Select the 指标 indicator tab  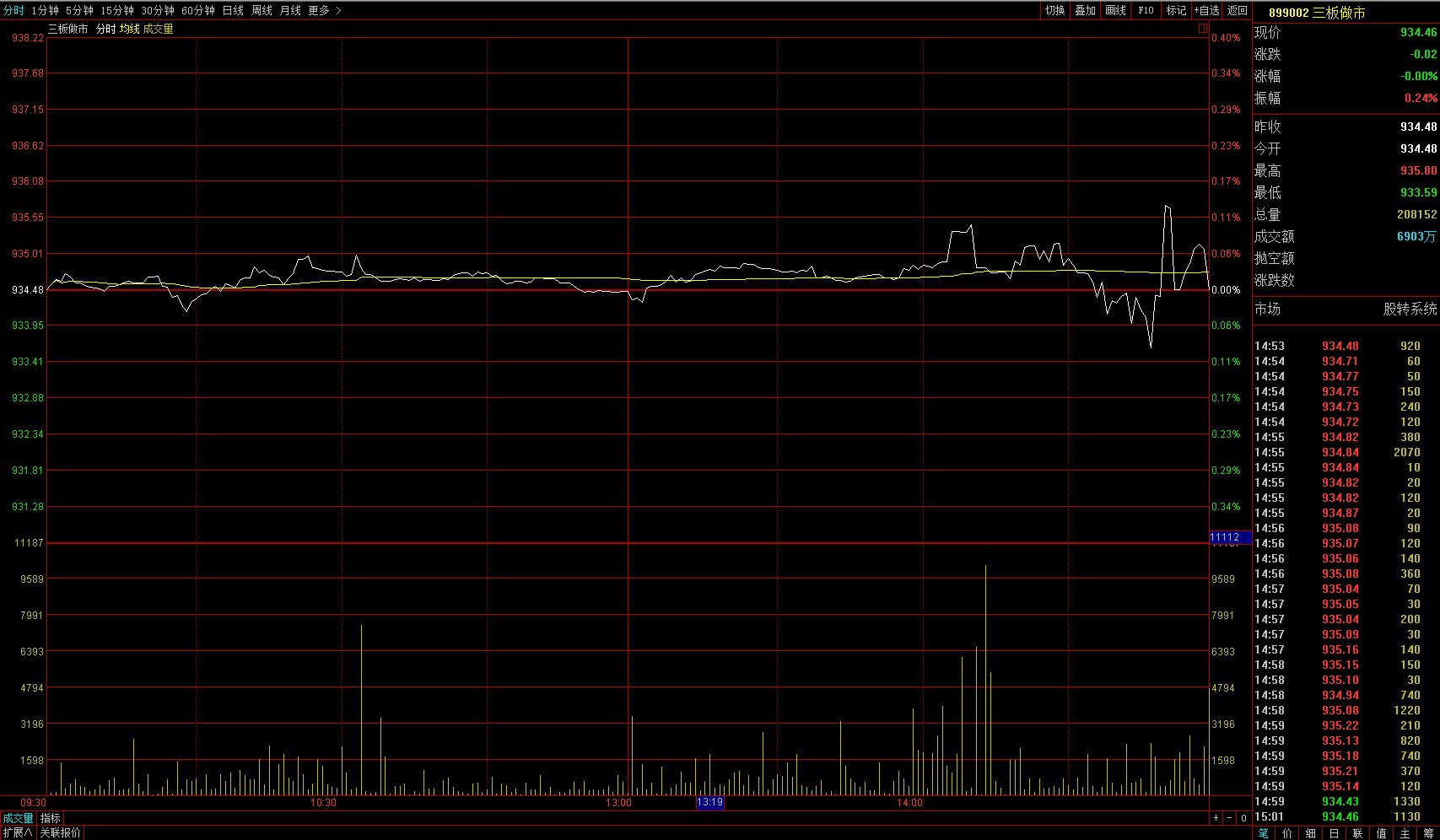(x=51, y=818)
